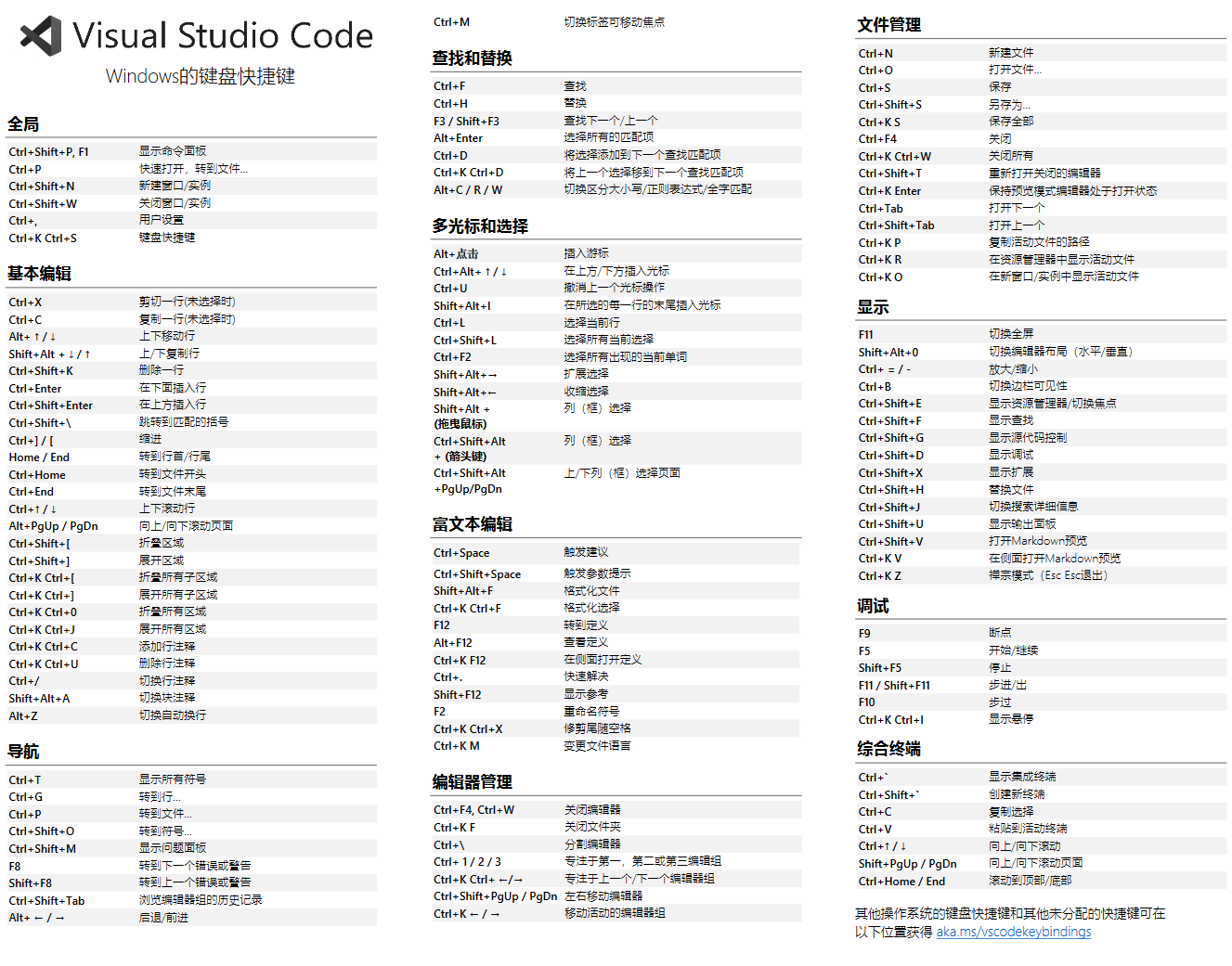This screenshot has height=966, width=1232.
Task: Click the '左右移动编辑器' description
Action: [x=603, y=896]
